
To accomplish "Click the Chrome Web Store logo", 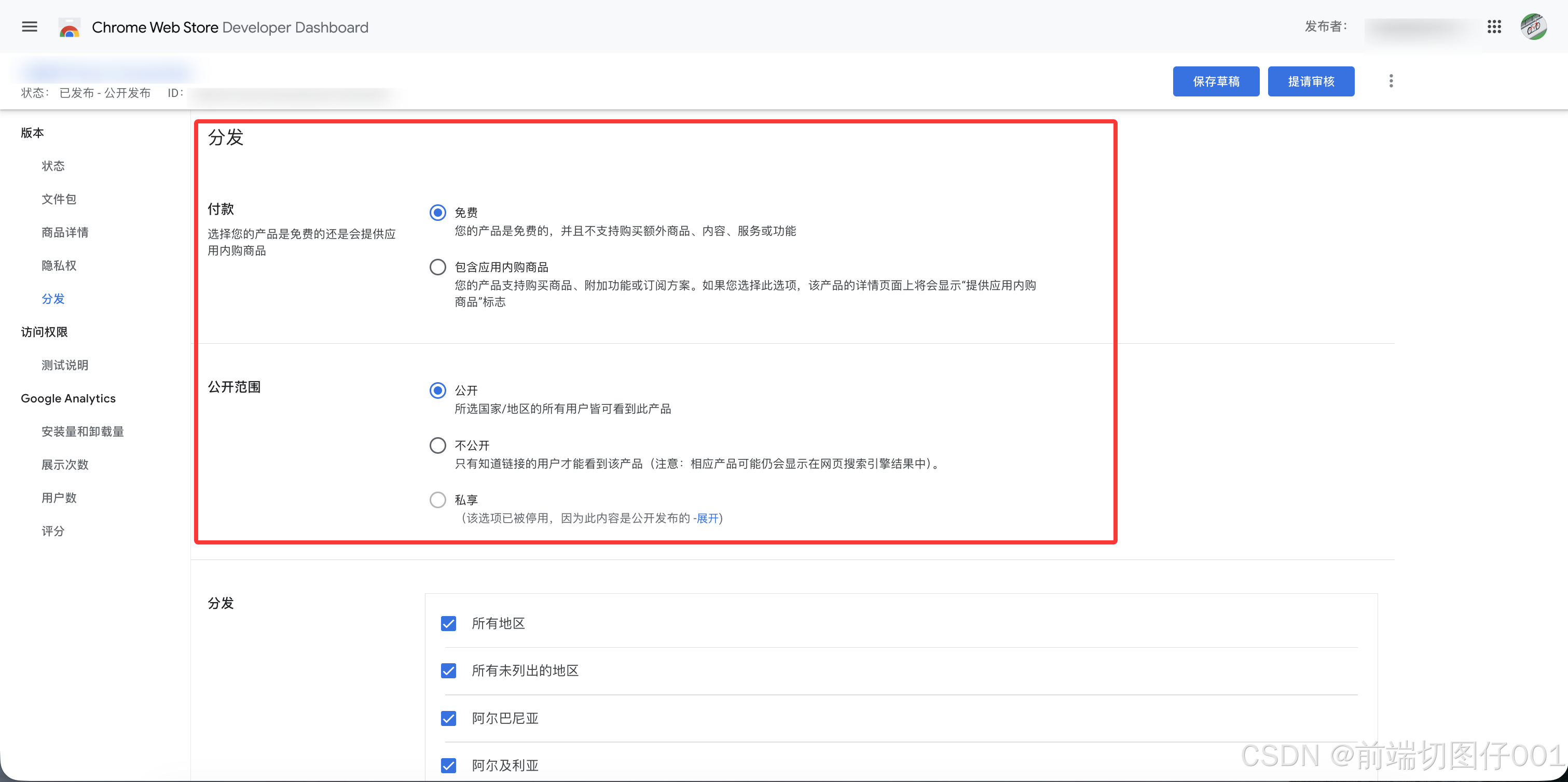I will tap(70, 27).
